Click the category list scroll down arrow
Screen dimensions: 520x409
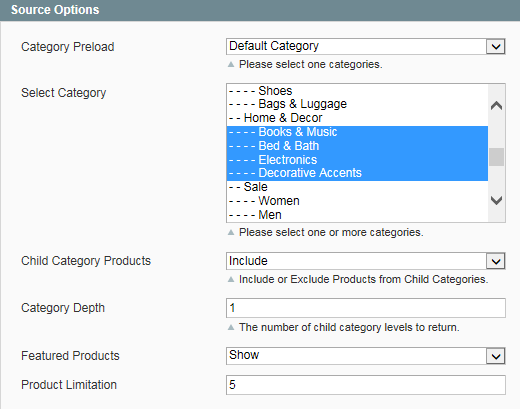[496, 200]
